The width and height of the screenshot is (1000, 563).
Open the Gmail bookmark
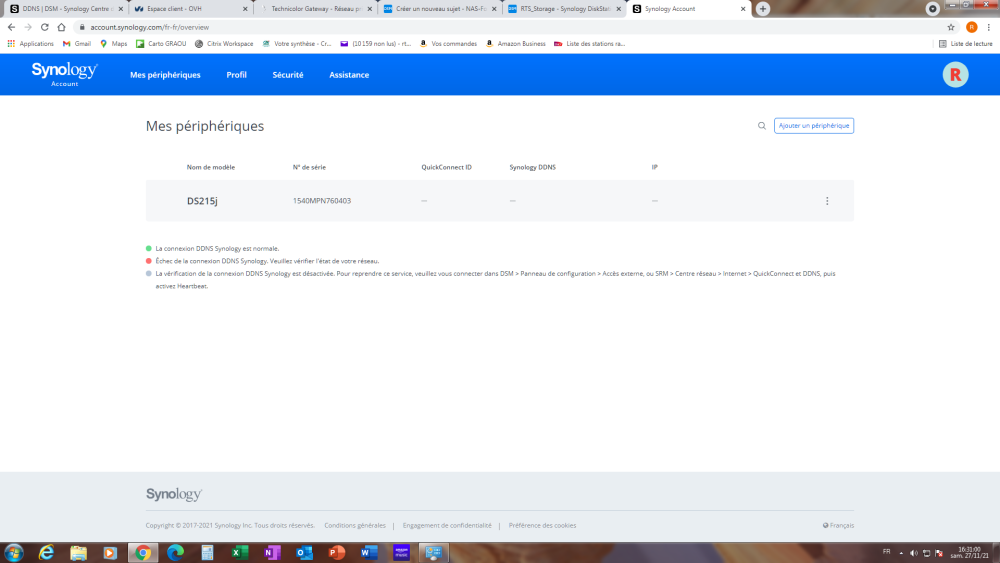[x=77, y=44]
